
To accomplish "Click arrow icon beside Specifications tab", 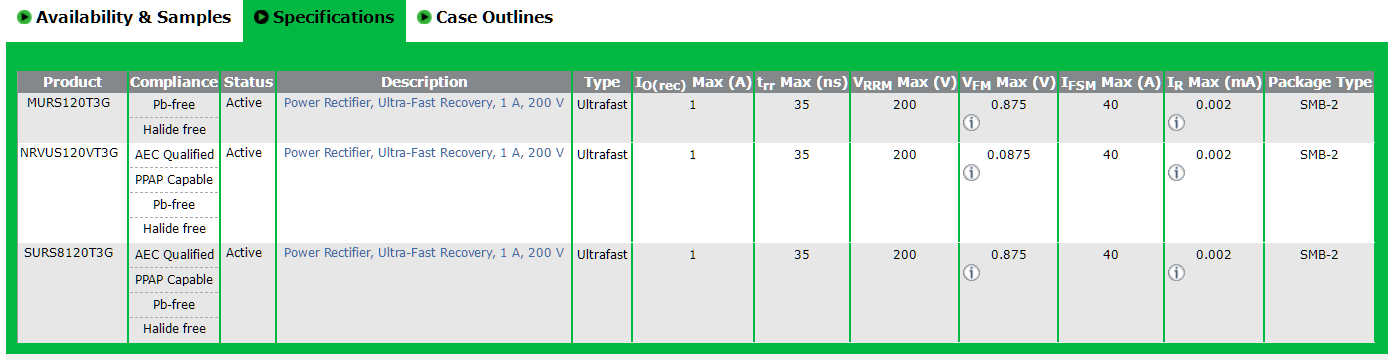I will (x=261, y=17).
